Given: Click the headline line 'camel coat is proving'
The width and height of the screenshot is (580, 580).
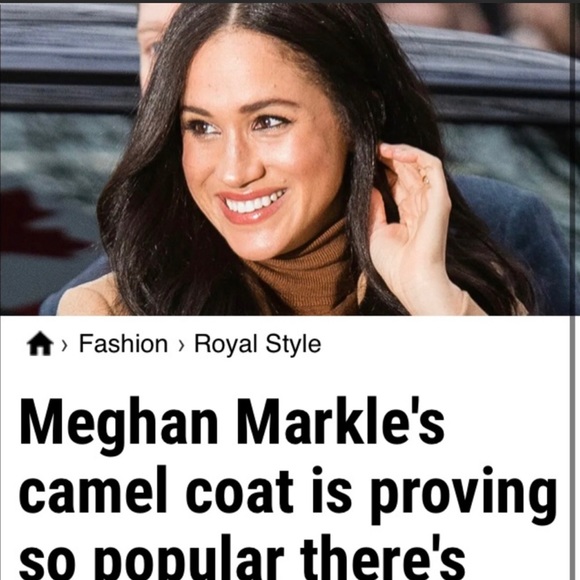Looking at the screenshot, I should [288, 492].
